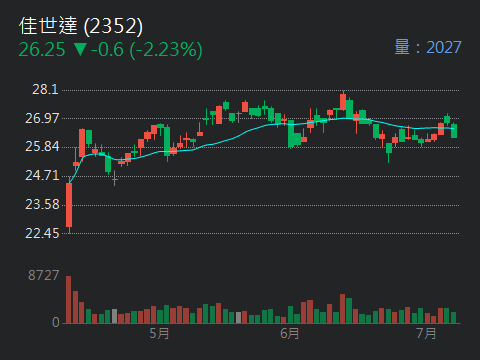Click the green down-triangle price change indicator
The image size is (480, 360).
click(80, 49)
